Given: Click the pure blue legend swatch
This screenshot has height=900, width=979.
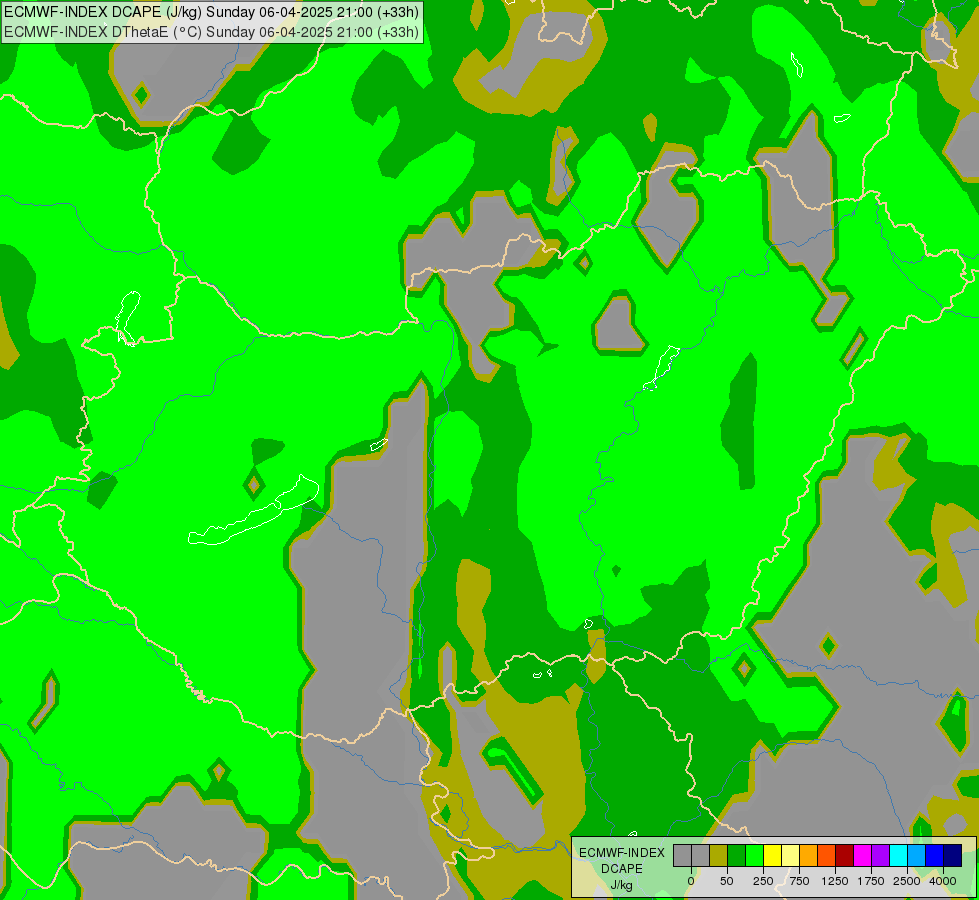Looking at the screenshot, I should pos(934,855).
